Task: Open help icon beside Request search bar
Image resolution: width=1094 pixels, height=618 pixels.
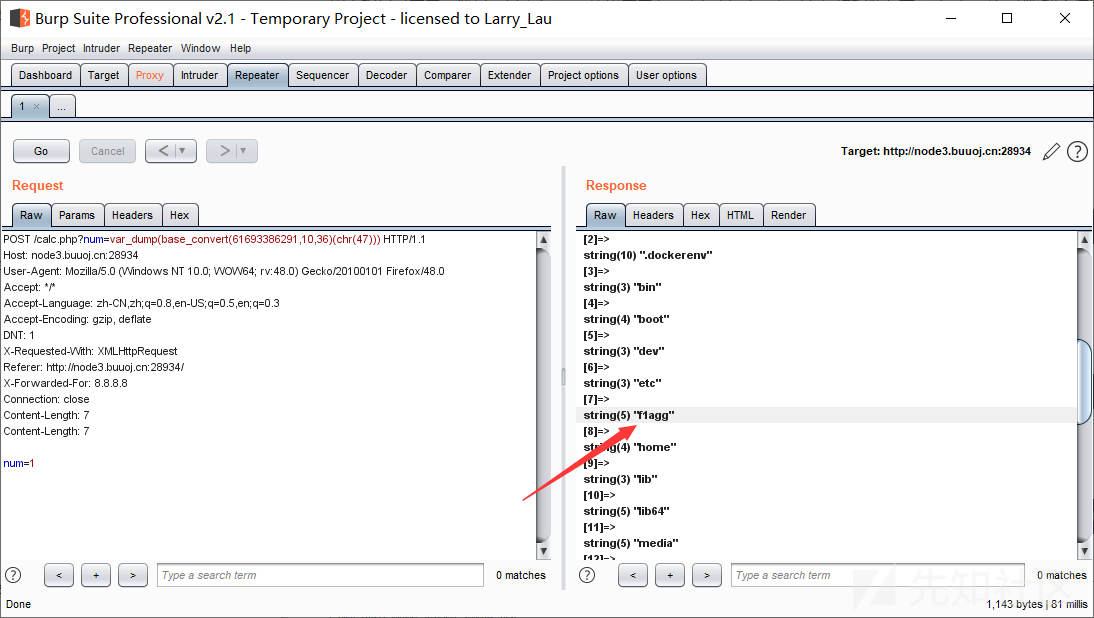Action: pos(13,575)
